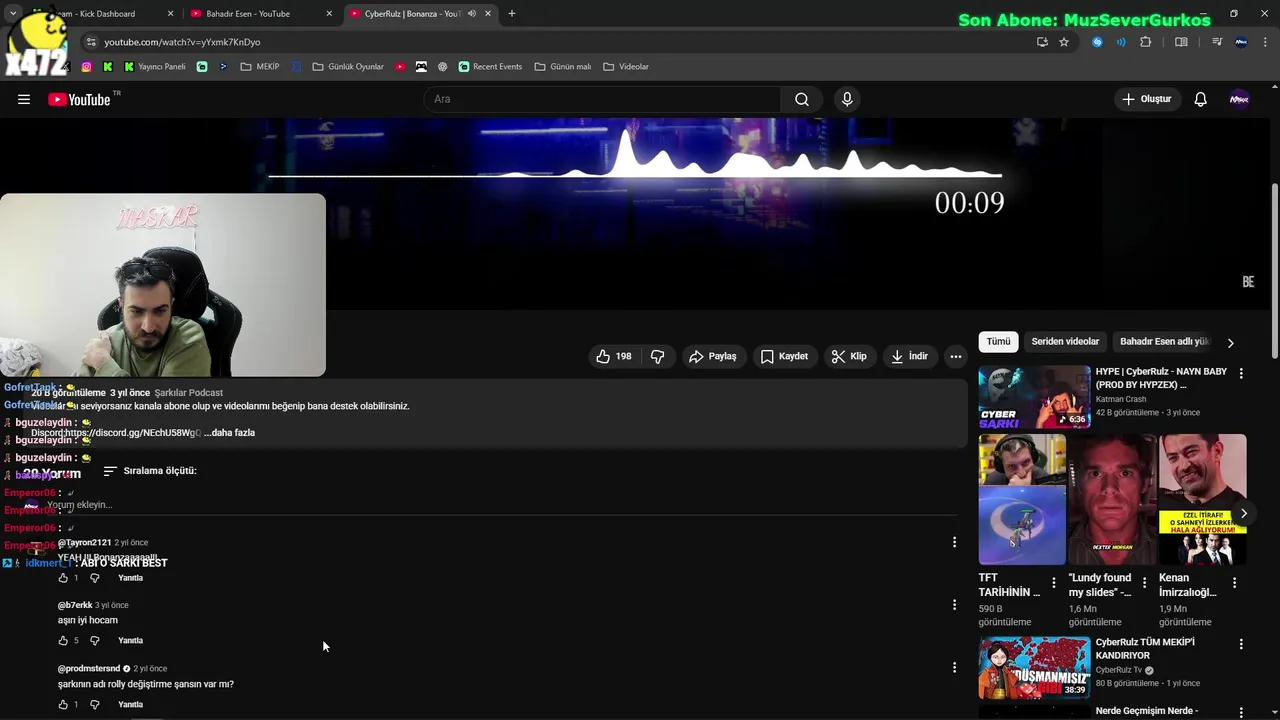Open site information icon in address bar
The width and height of the screenshot is (1280, 720).
click(91, 42)
